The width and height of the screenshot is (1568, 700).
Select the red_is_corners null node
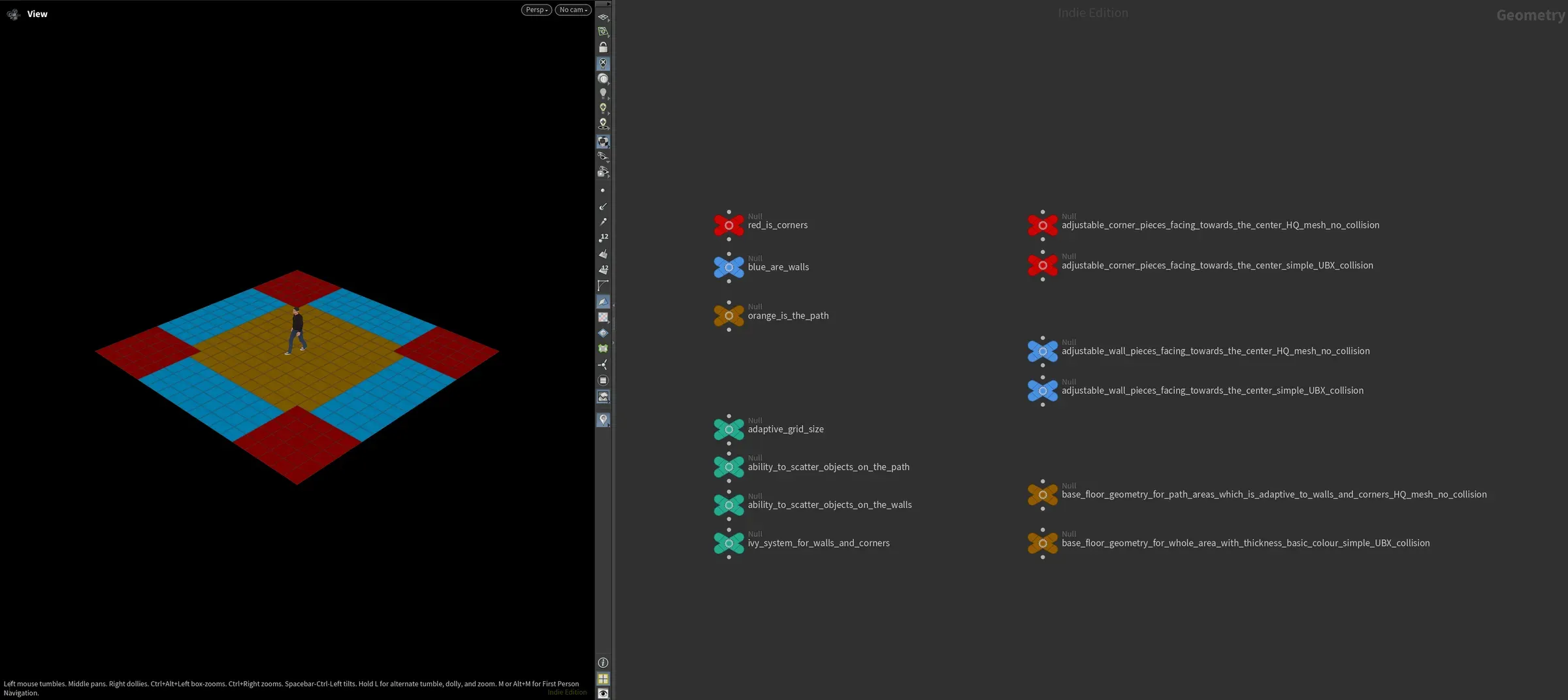tap(729, 225)
